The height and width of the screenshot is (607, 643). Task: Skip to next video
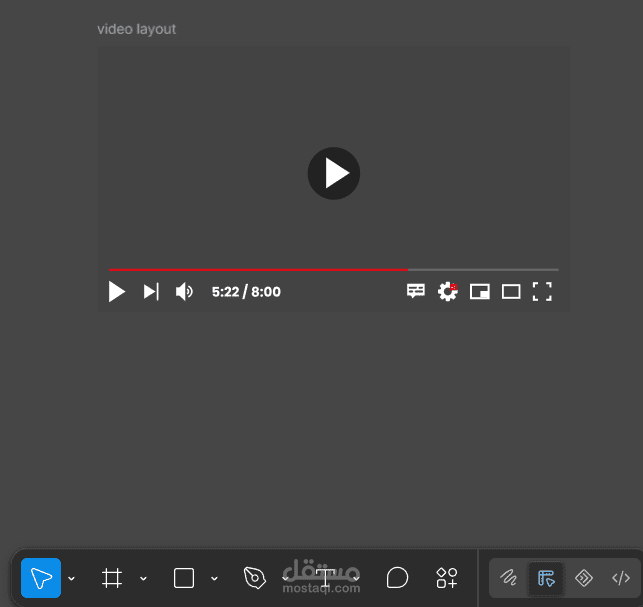[151, 292]
